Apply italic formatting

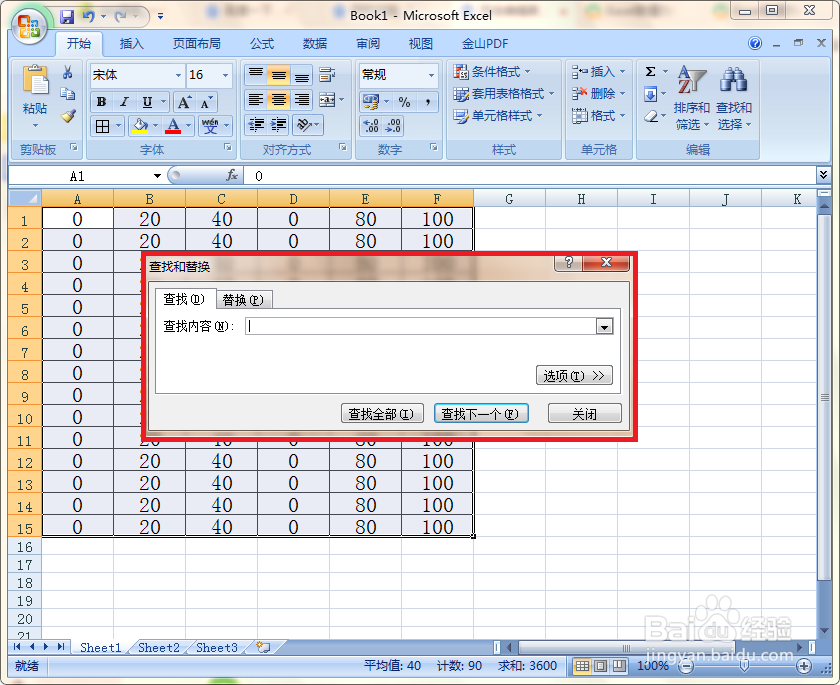point(124,100)
